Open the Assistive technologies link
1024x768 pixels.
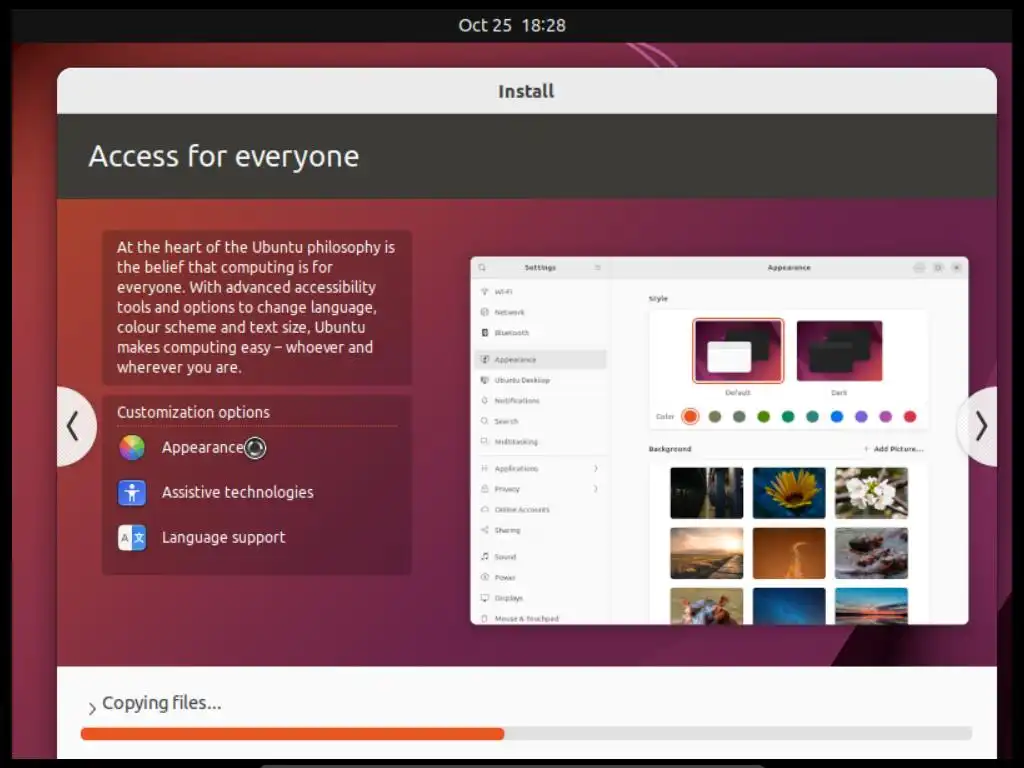click(238, 492)
